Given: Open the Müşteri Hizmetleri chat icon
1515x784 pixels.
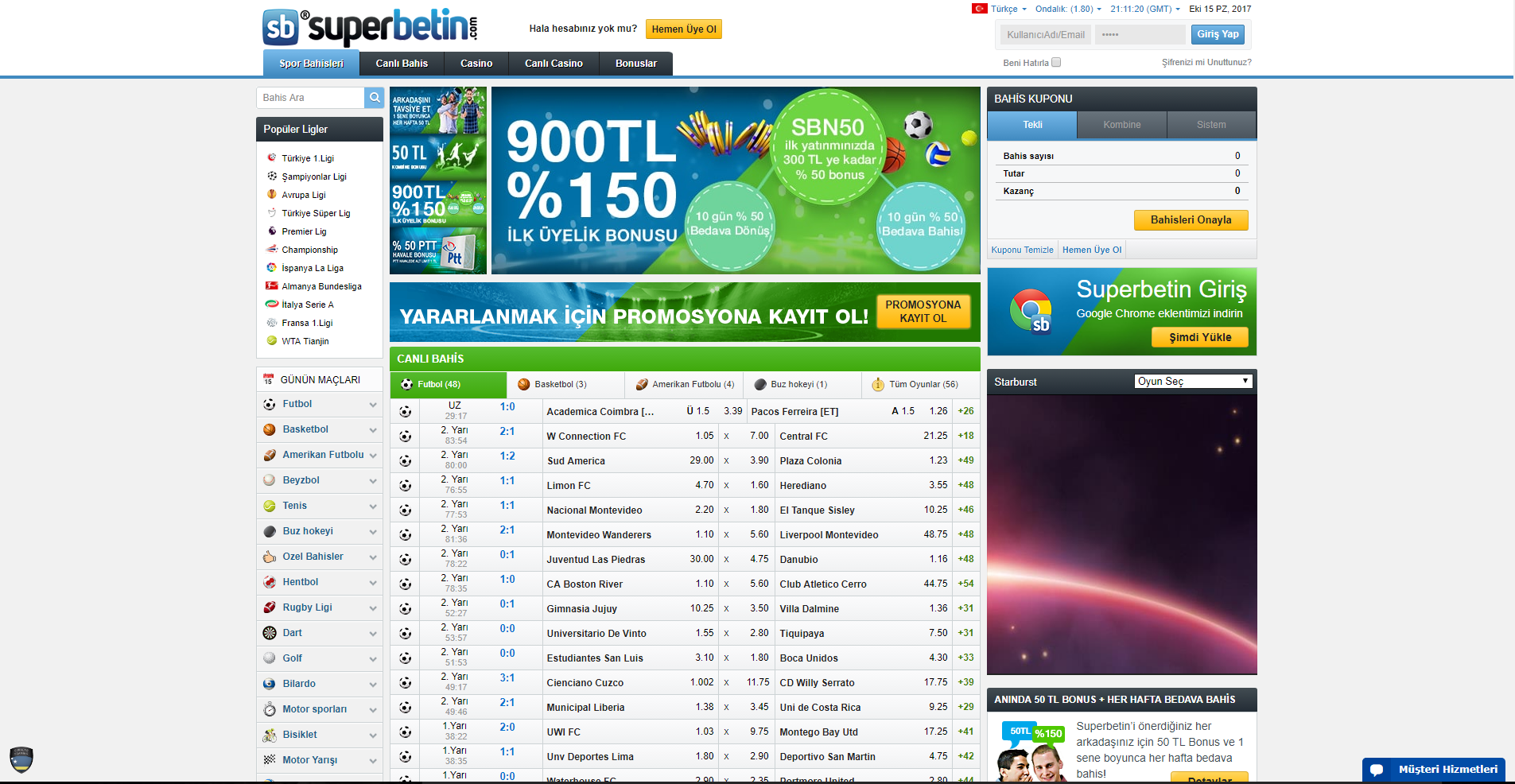Looking at the screenshot, I should [1377, 770].
